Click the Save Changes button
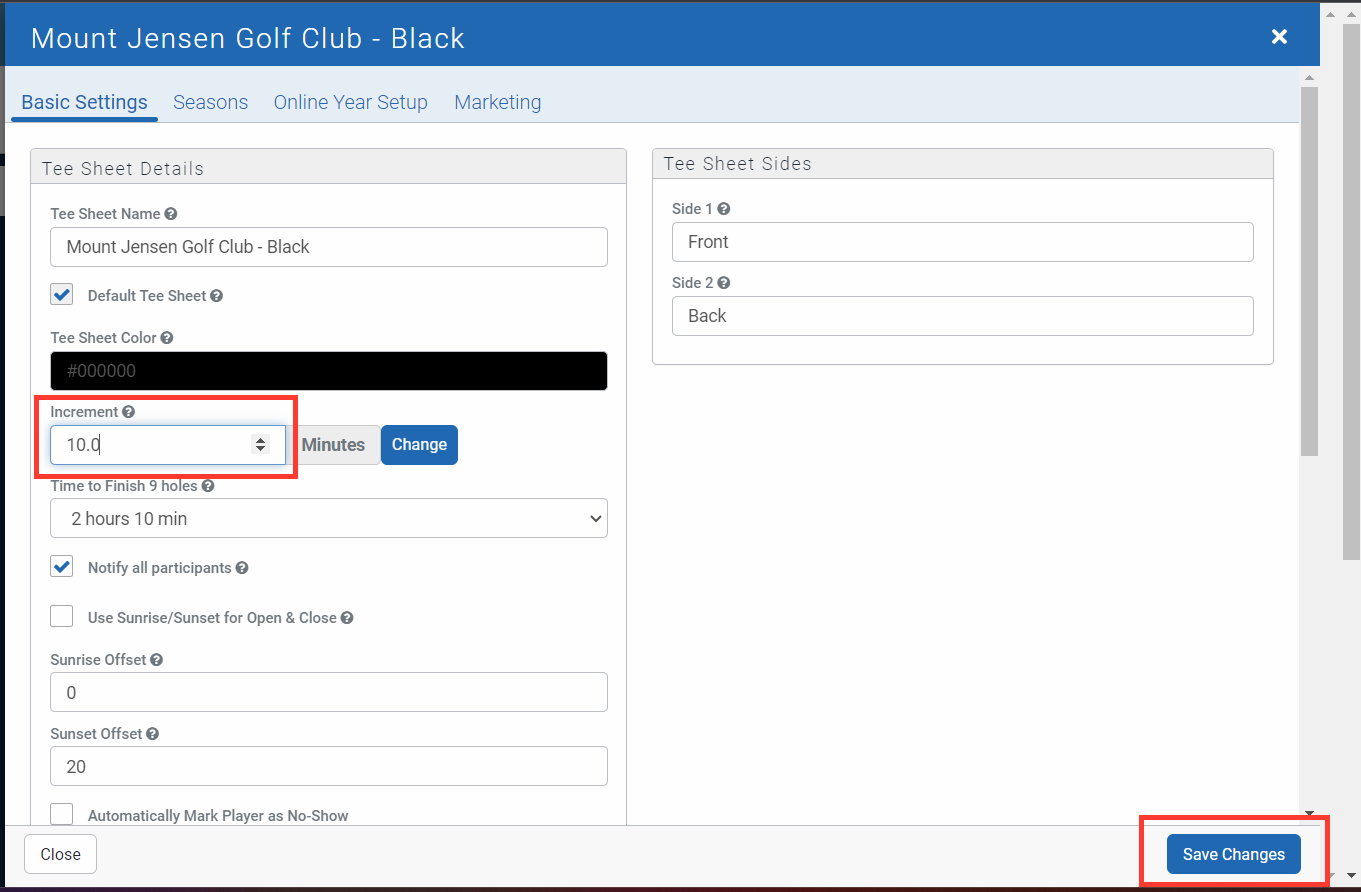Image resolution: width=1361 pixels, height=892 pixels. tap(1233, 854)
